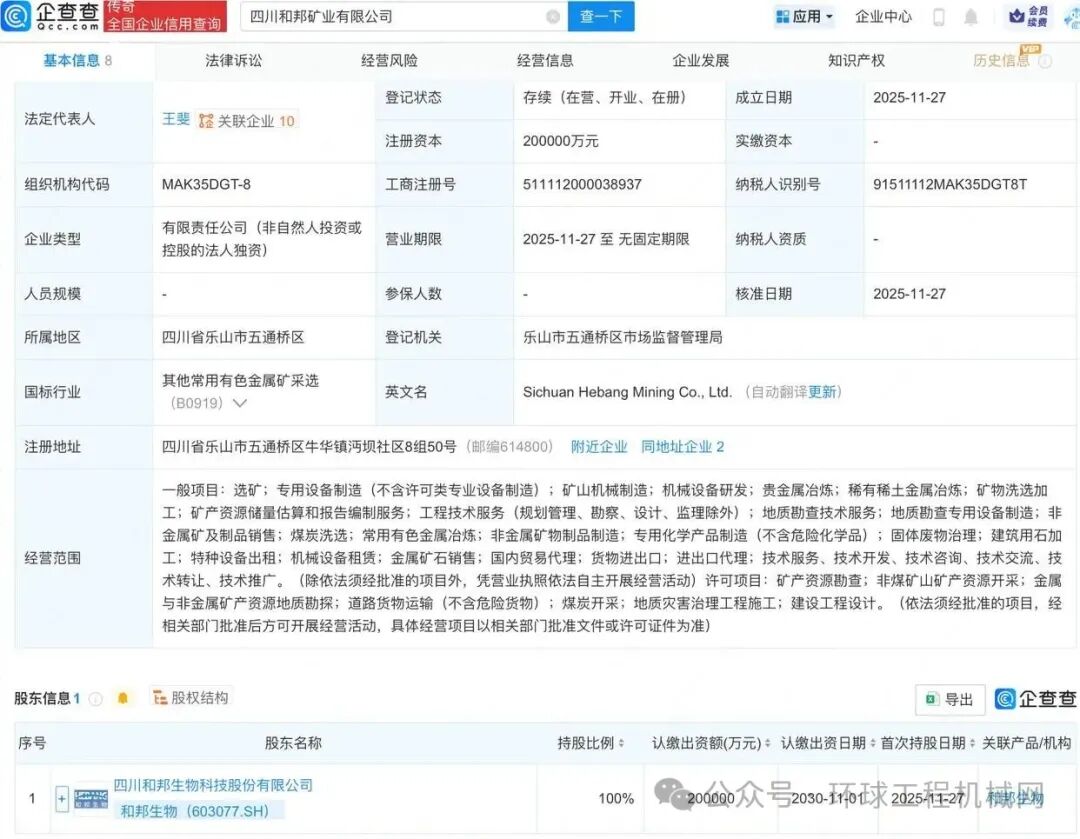This screenshot has height=839, width=1080.
Task: Click the Qcc.com logo icon
Action: click(x=16, y=16)
